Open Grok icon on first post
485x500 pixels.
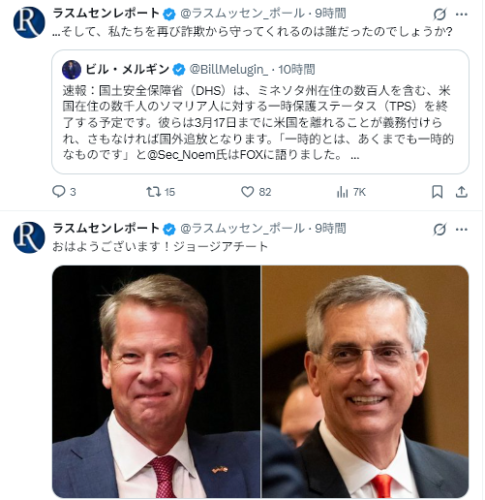(440, 14)
